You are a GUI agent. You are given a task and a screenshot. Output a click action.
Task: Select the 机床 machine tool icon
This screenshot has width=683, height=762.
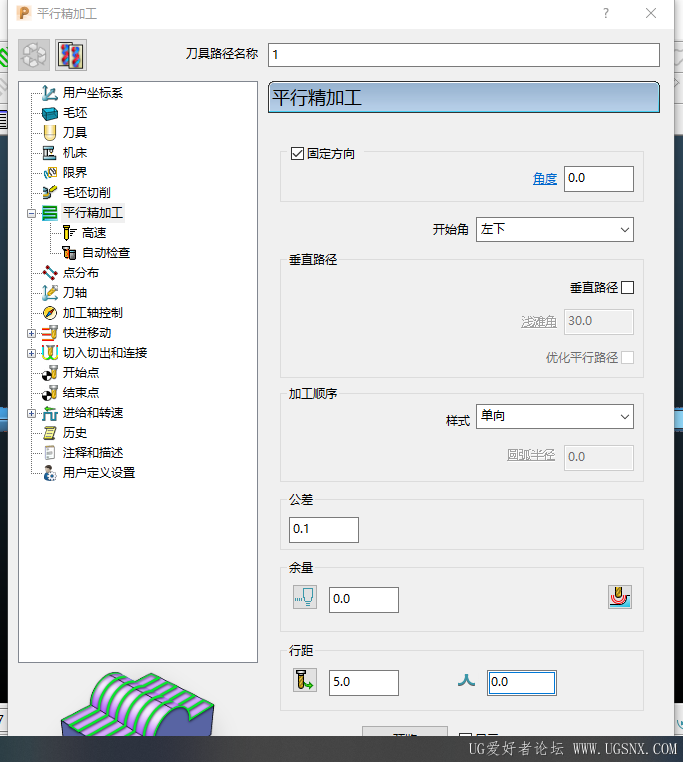50,153
